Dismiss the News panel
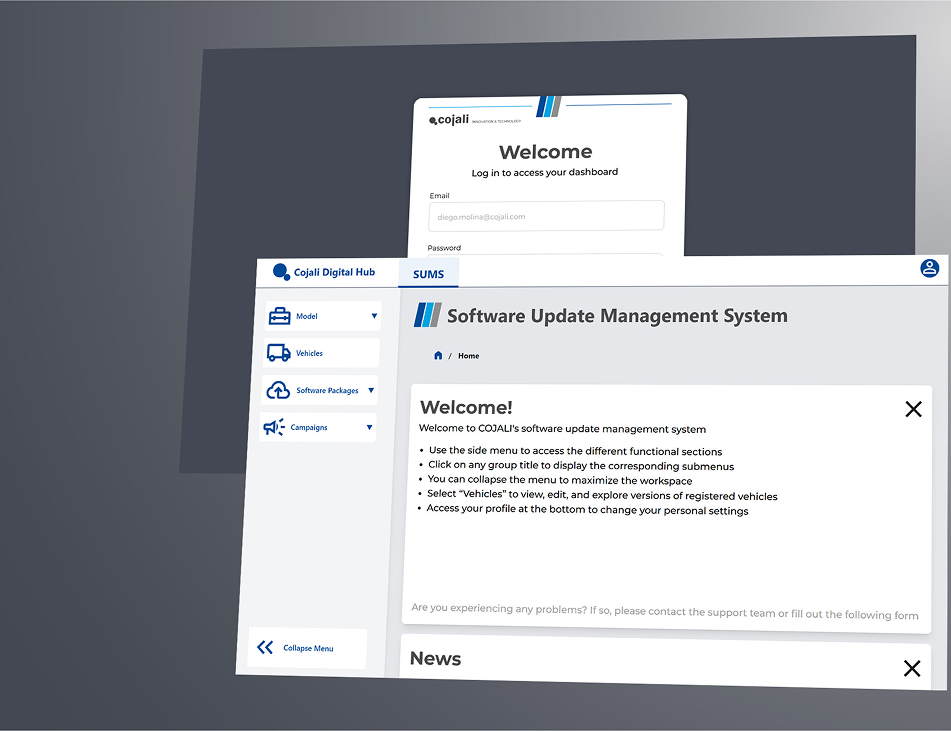The width and height of the screenshot is (951, 731). tap(911, 669)
